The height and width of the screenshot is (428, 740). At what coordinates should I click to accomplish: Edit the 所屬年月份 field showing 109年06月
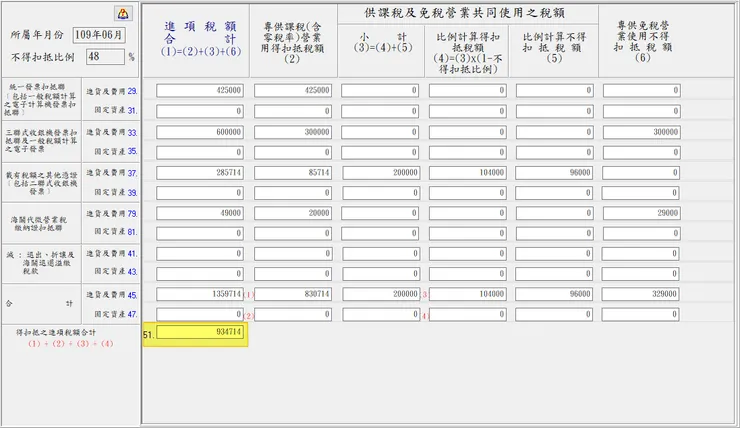99,35
